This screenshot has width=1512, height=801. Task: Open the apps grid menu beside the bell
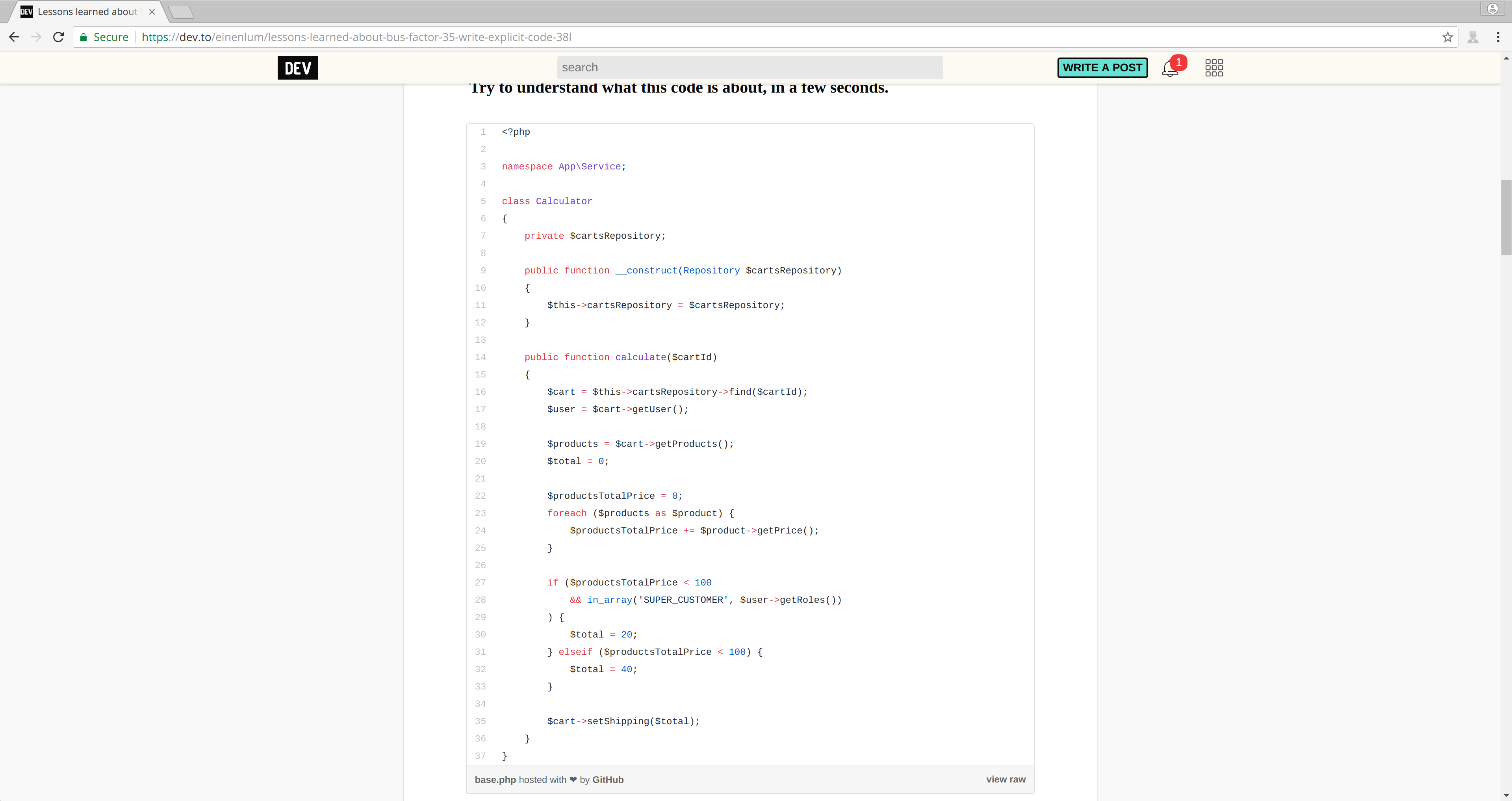click(x=1213, y=67)
